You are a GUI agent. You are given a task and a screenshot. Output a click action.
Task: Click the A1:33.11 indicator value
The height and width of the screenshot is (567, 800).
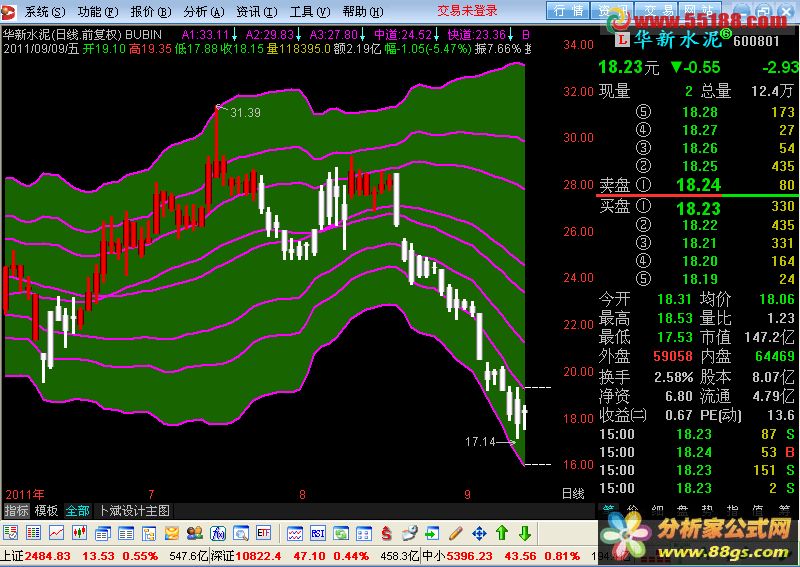[205, 35]
